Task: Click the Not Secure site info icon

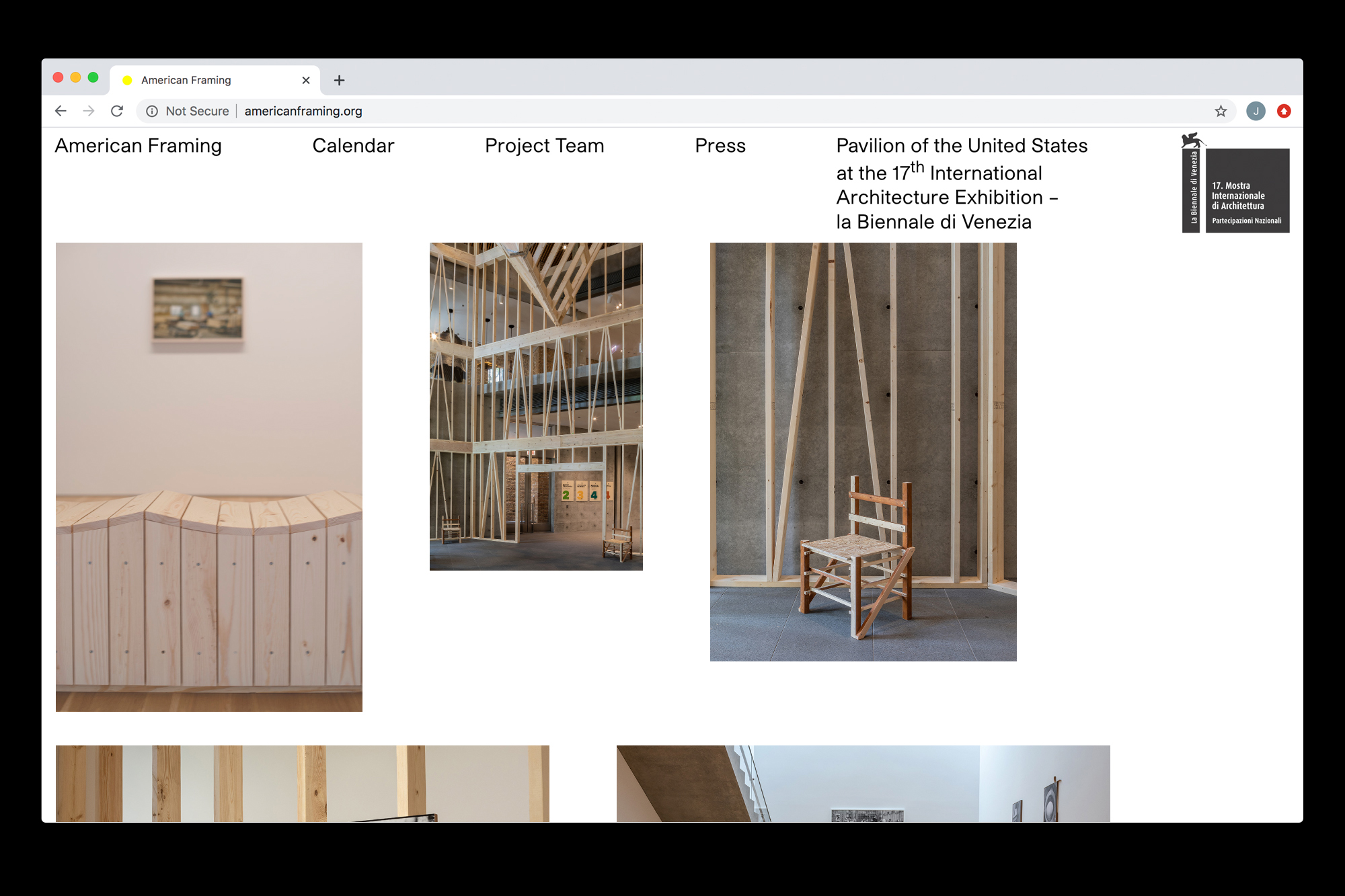Action: [153, 111]
